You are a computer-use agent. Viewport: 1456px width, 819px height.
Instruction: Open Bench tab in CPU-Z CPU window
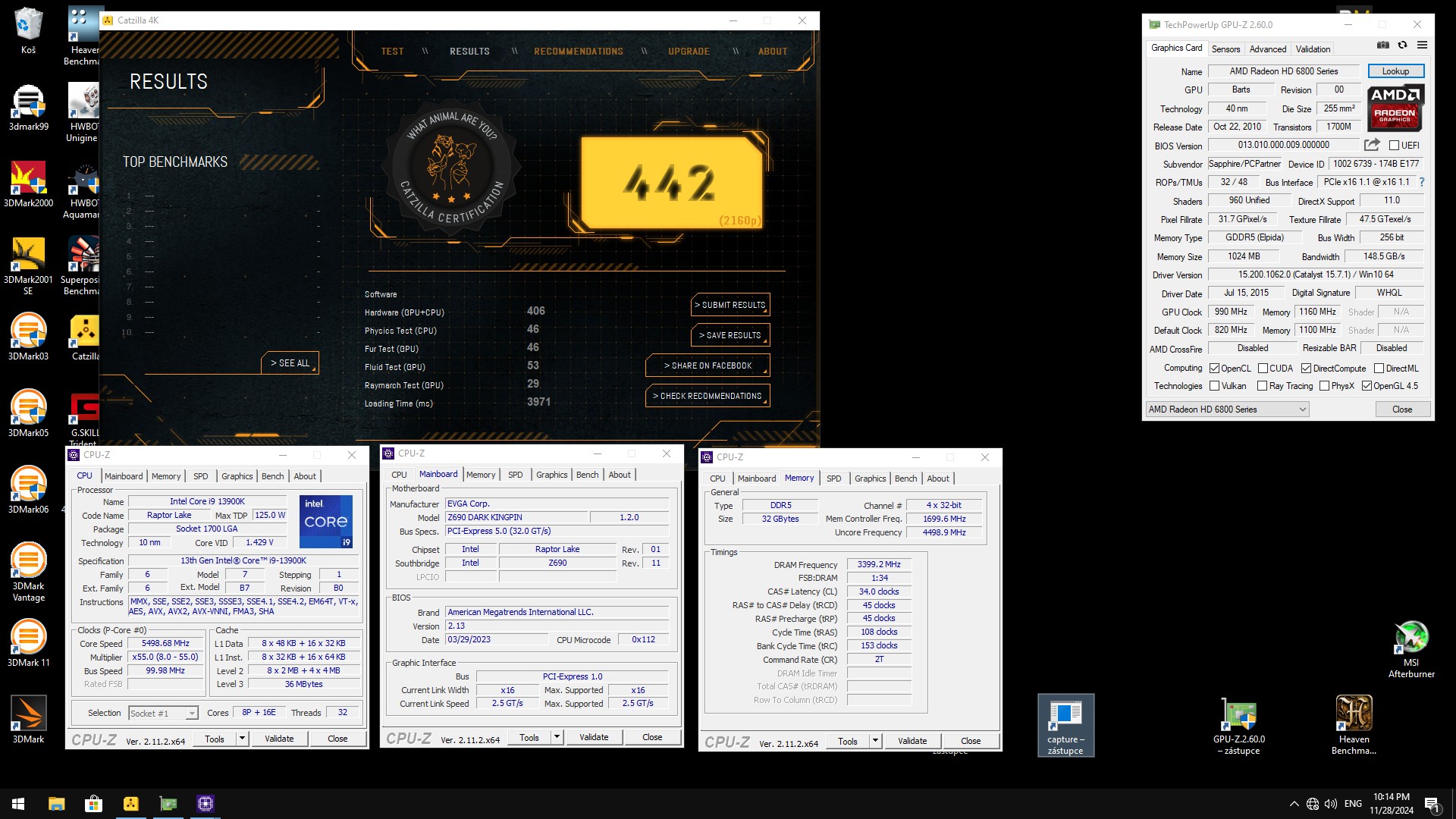(272, 476)
